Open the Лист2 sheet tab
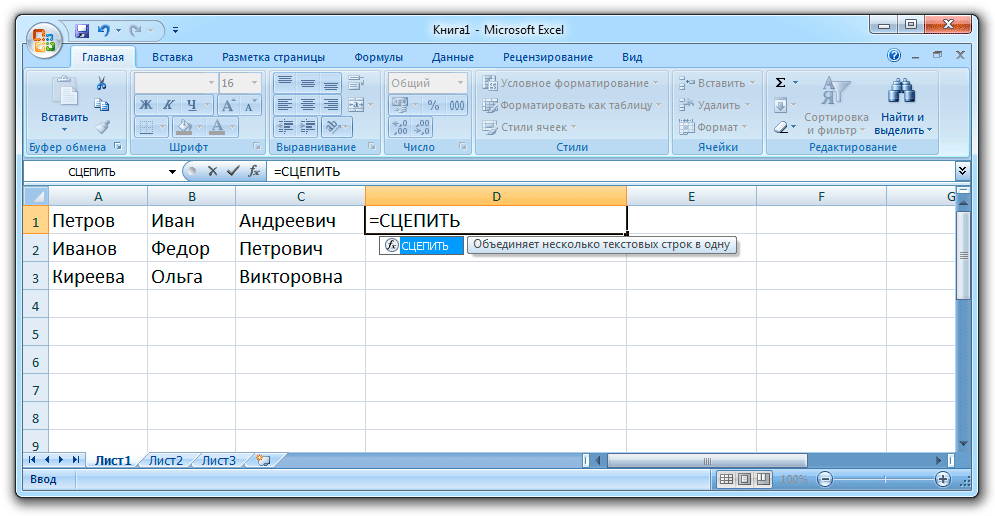 (166, 460)
